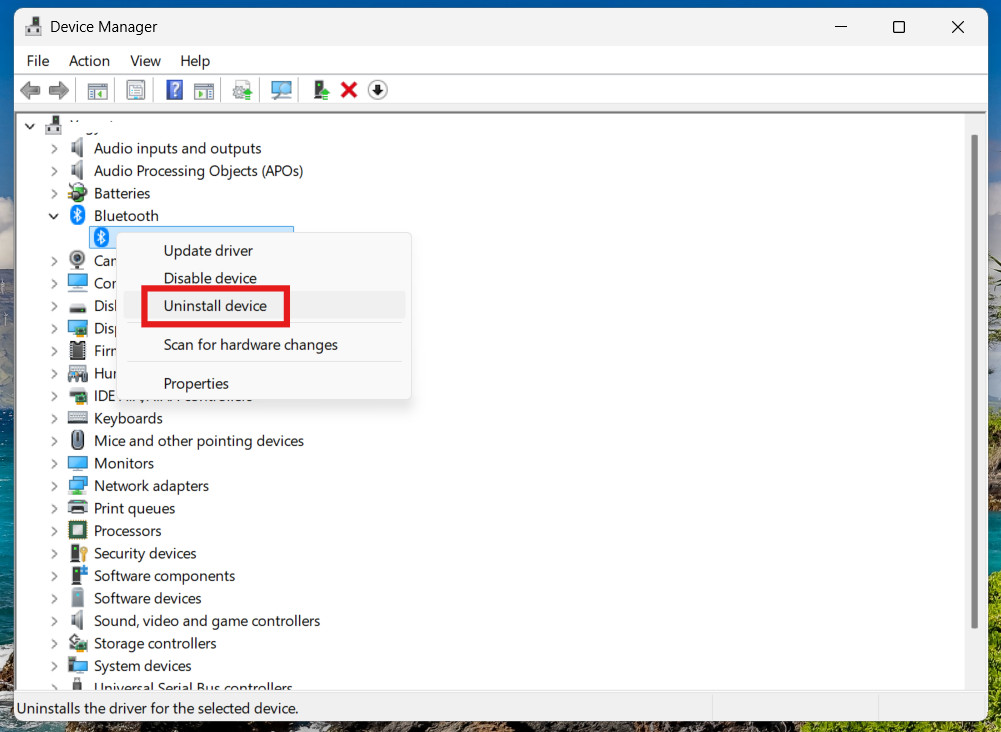Open the Help icon in the toolbar
1001x732 pixels.
tap(174, 90)
